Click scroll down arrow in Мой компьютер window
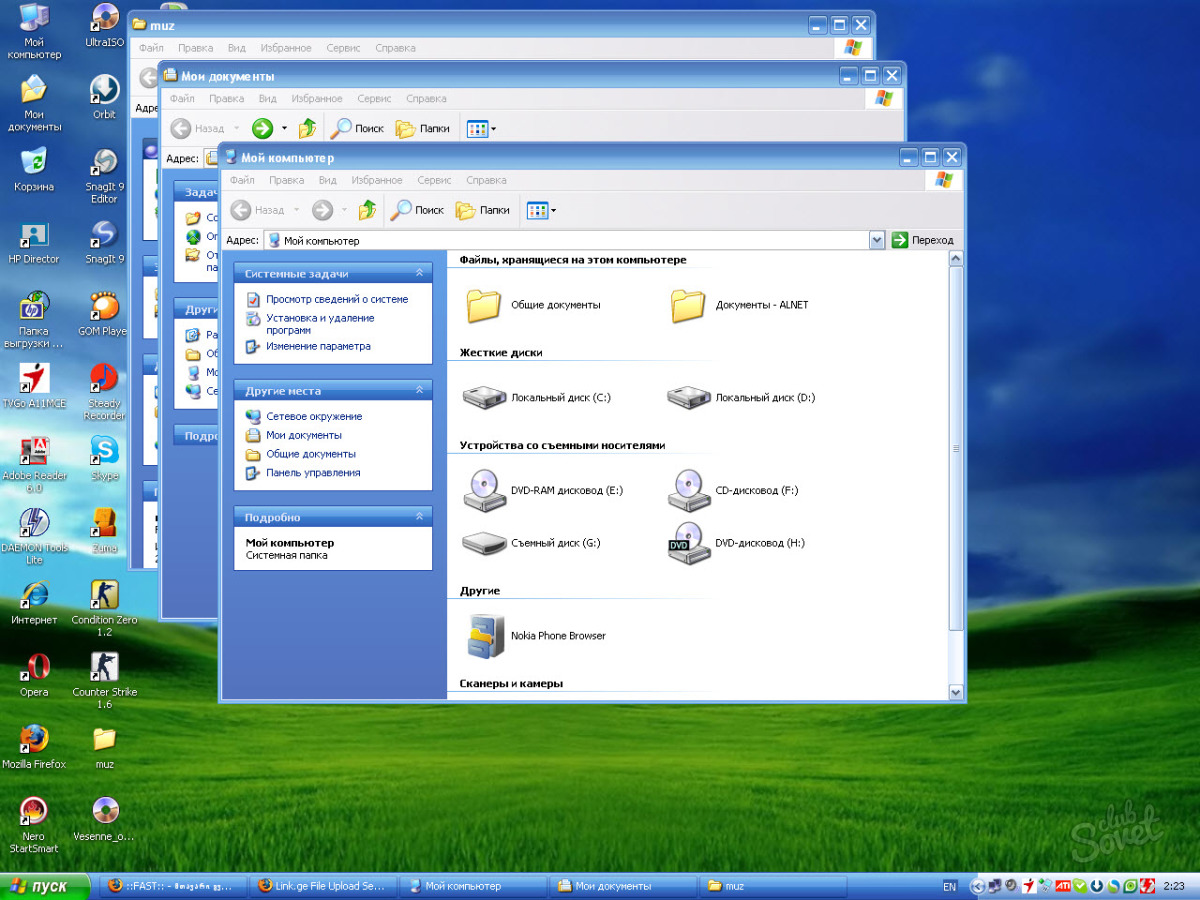The width and height of the screenshot is (1200, 900). 956,692
